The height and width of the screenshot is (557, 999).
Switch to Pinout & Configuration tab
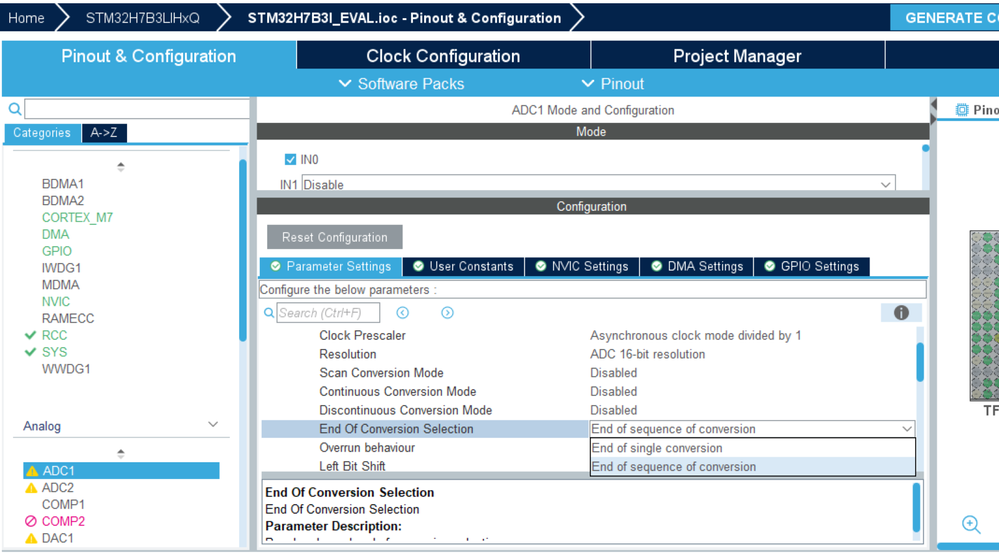click(x=148, y=56)
